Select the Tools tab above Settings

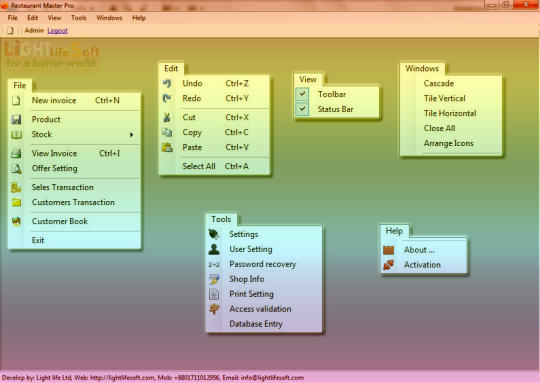coord(221,219)
